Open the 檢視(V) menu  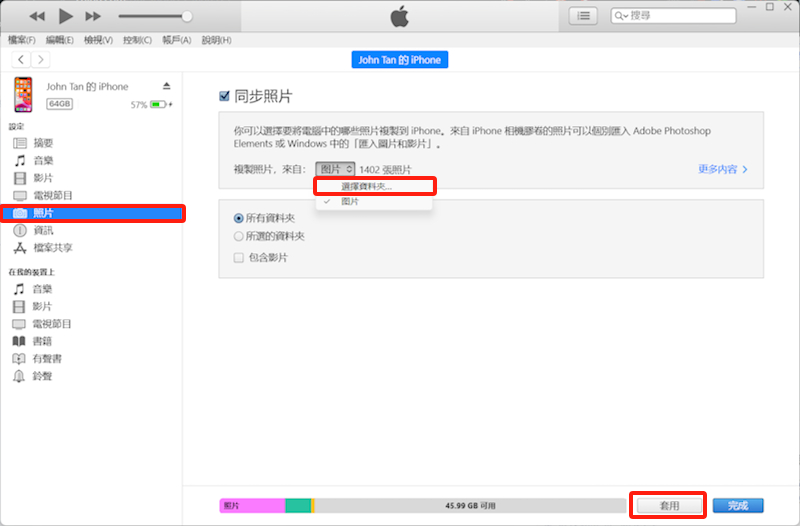(98, 40)
